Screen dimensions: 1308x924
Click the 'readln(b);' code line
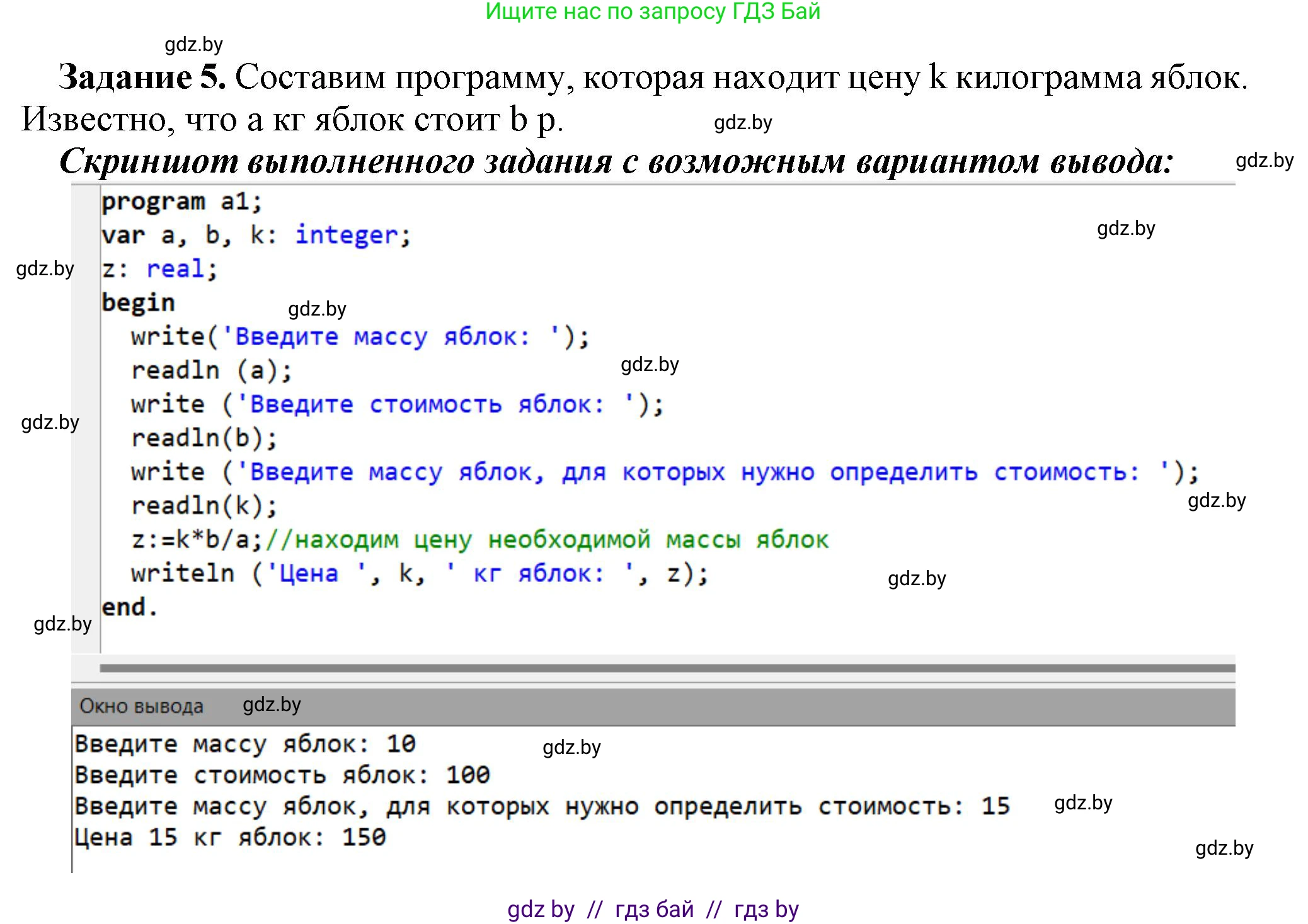pyautogui.click(x=204, y=438)
